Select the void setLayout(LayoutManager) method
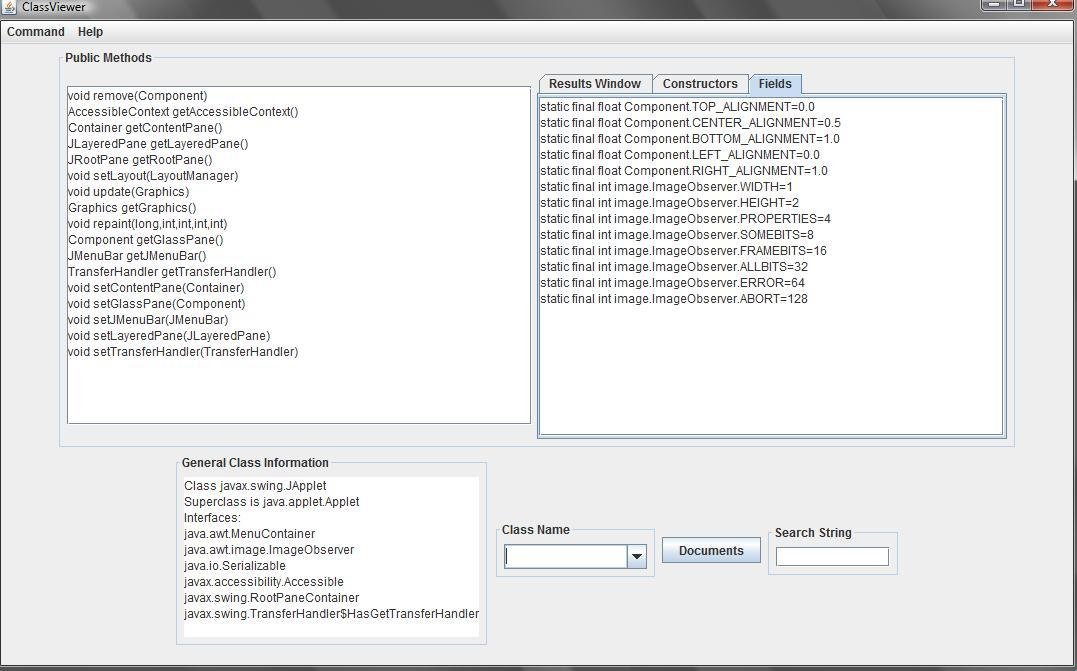Screen dimensions: 1077x671 point(151,175)
